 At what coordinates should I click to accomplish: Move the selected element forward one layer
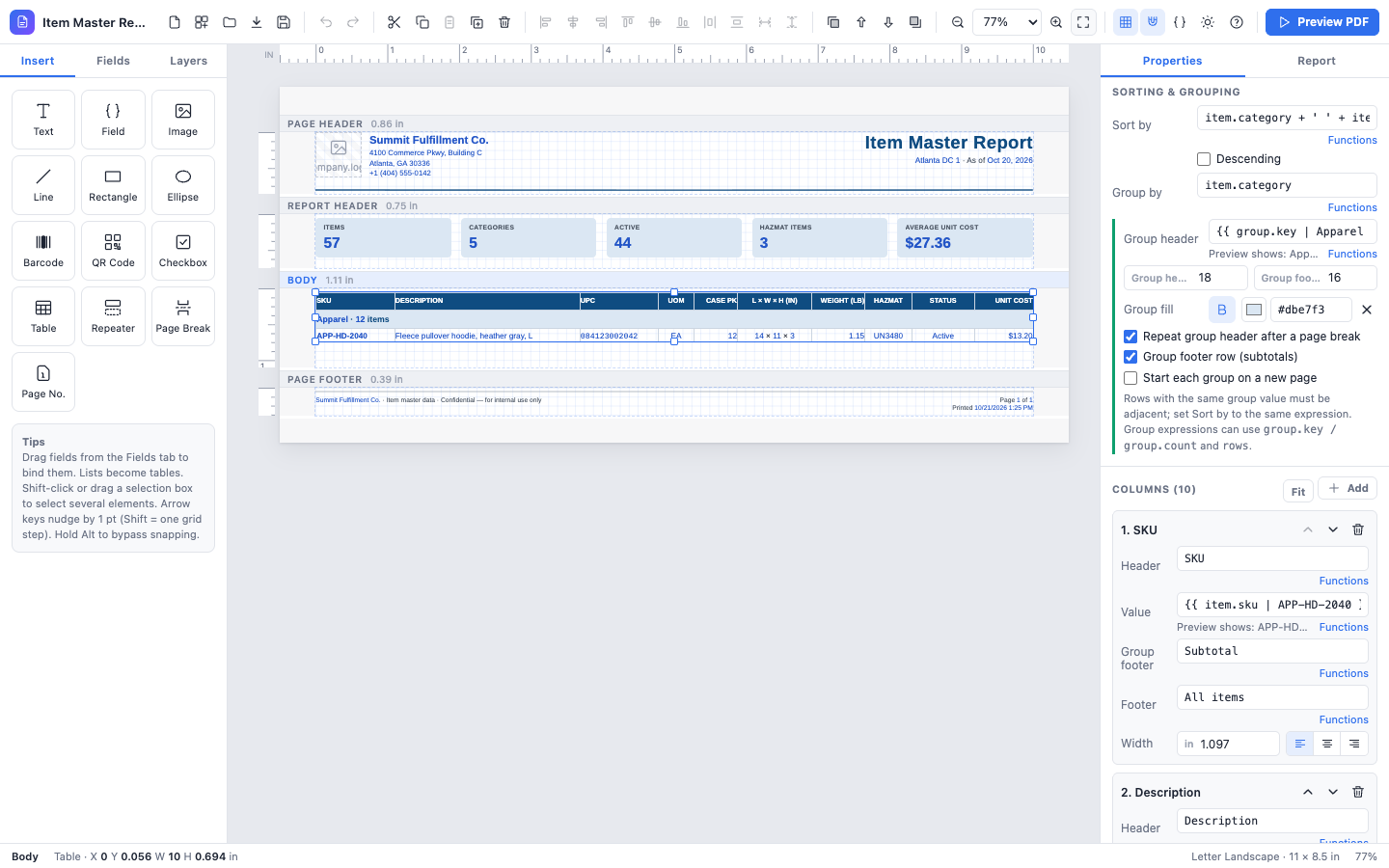tap(861, 22)
